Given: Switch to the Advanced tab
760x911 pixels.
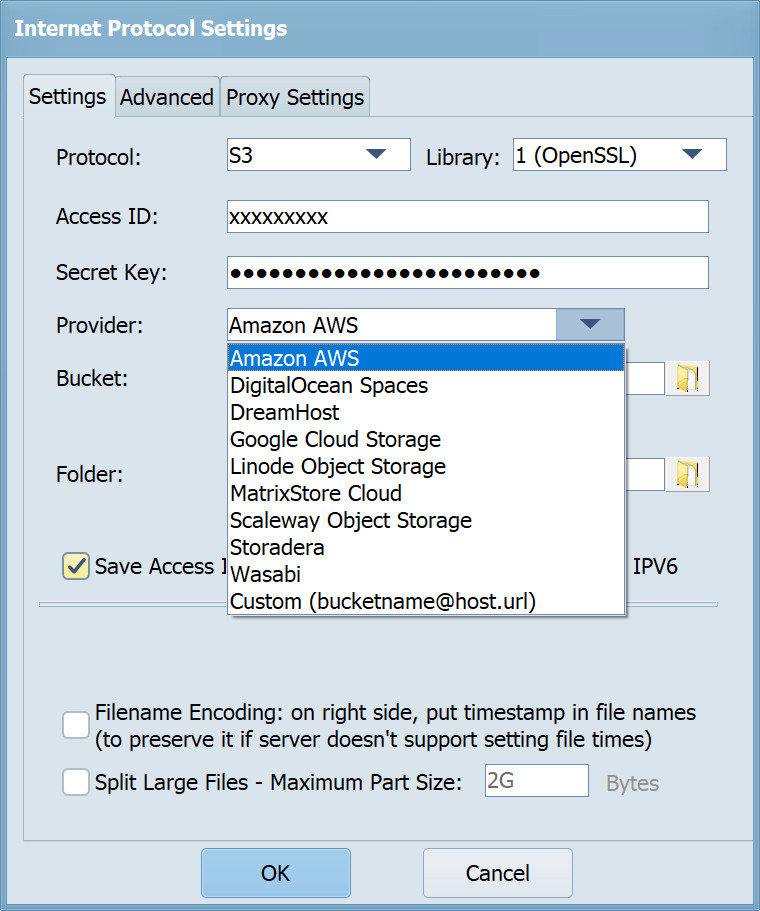Looking at the screenshot, I should (167, 97).
